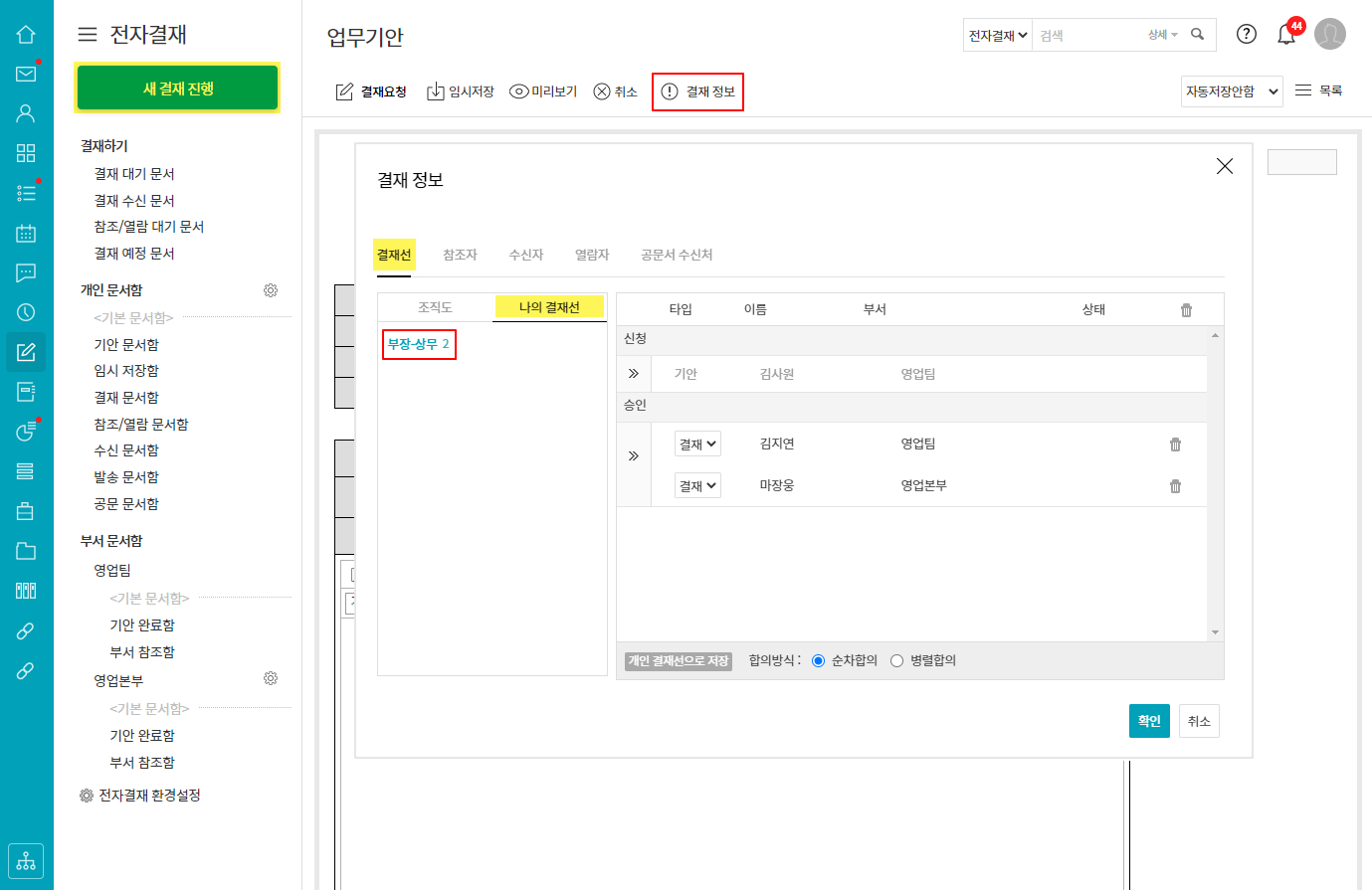The height and width of the screenshot is (890, 1372).
Task: Click the 새 결재 진행 button
Action: point(177,89)
